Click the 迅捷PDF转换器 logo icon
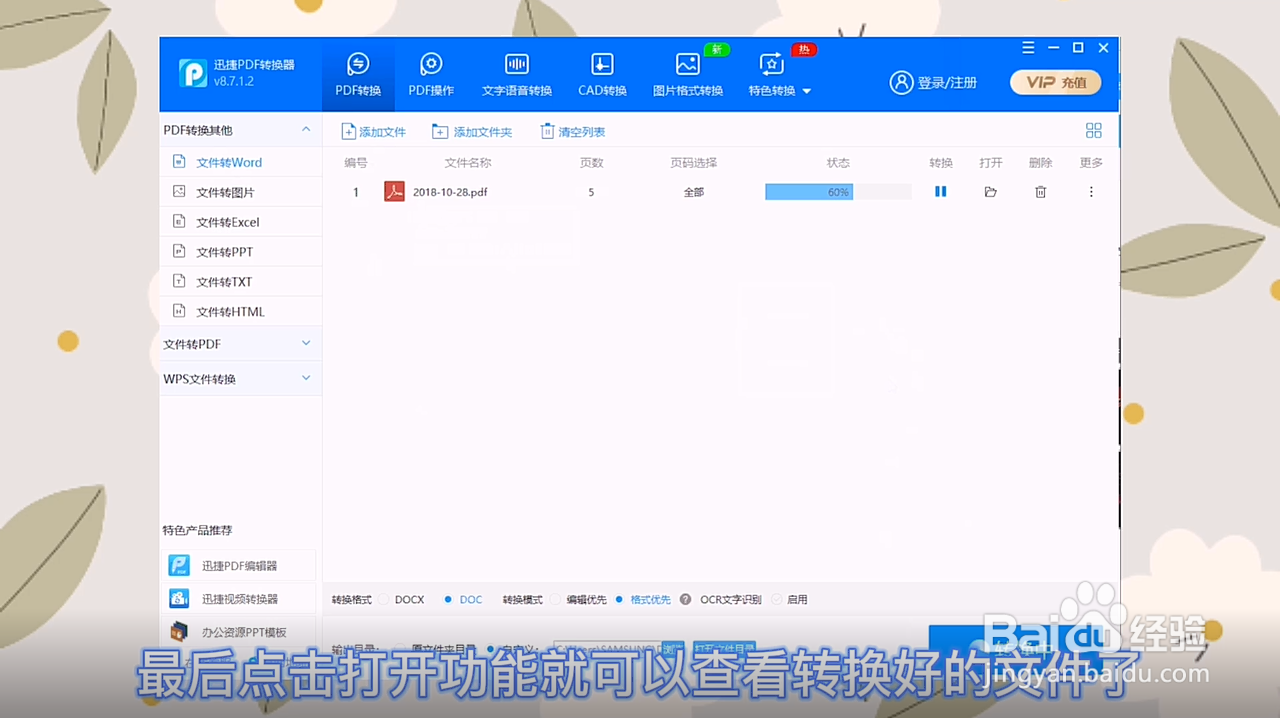The height and width of the screenshot is (718, 1280). (193, 73)
